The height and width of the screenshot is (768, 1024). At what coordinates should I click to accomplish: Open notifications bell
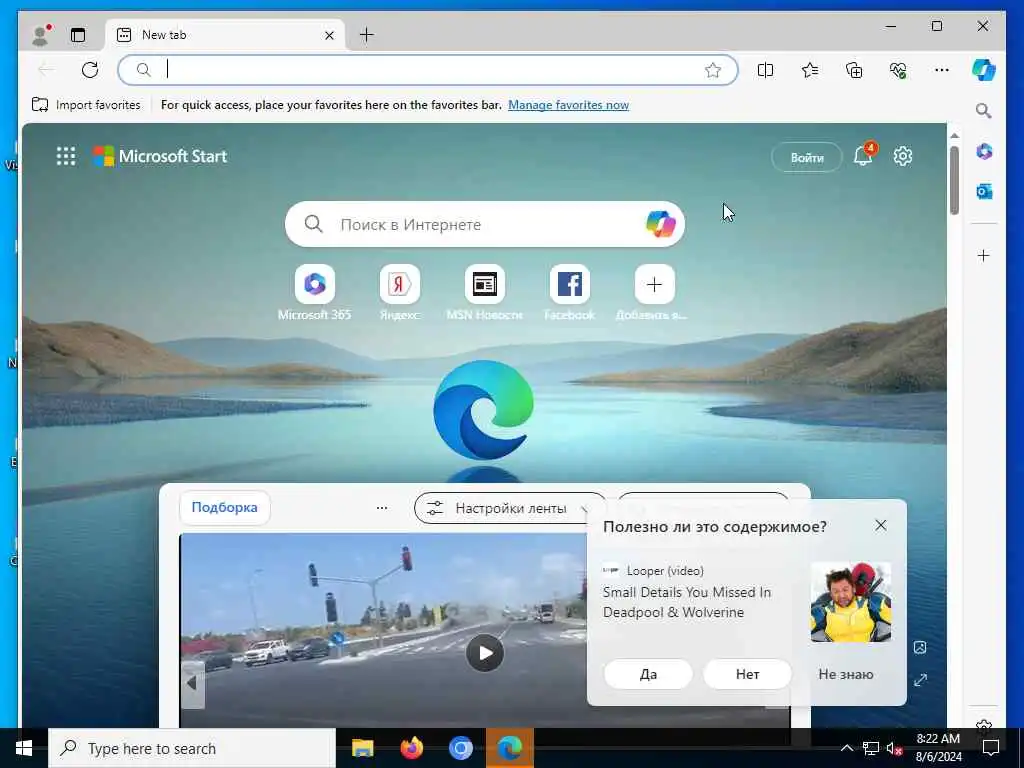[x=863, y=155]
